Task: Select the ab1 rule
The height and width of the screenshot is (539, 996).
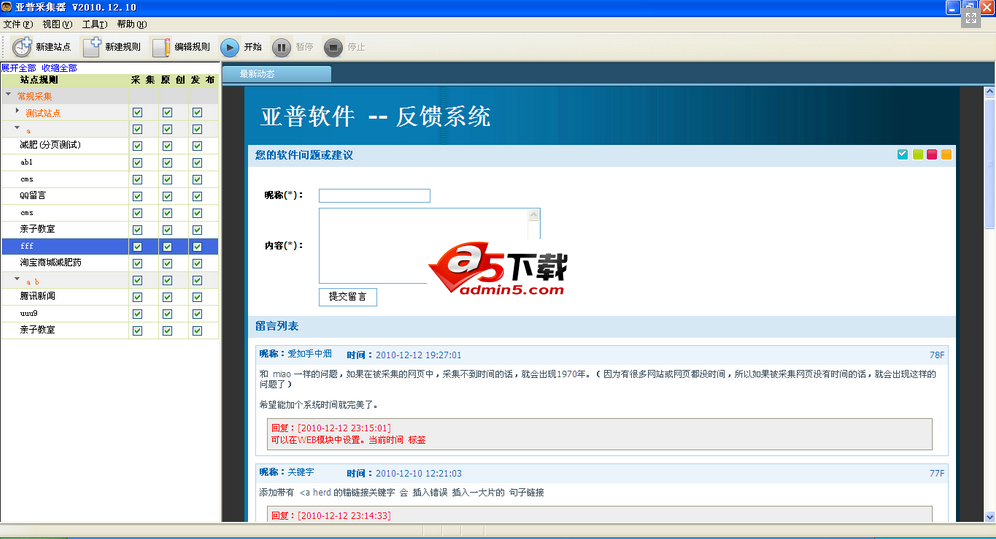Action: (26, 162)
